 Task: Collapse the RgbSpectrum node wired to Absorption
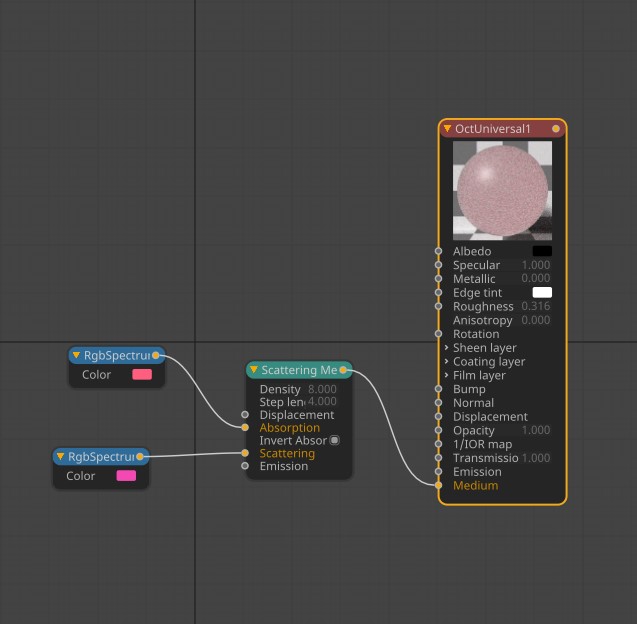point(76,355)
